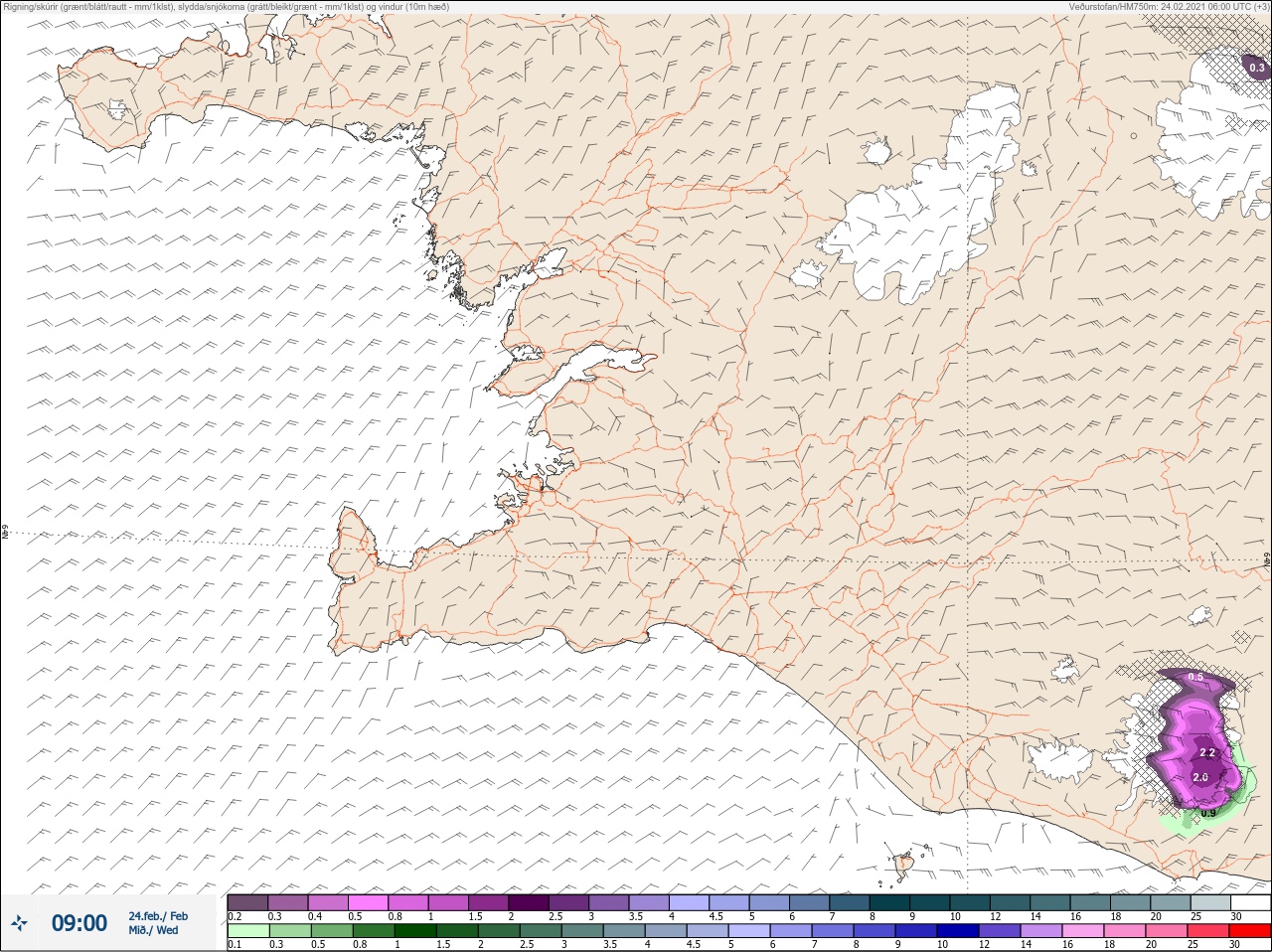The width and height of the screenshot is (1272, 952).
Task: Pick pale green bottom-row swatch between 0.1 and 0.3
Action: point(247,931)
